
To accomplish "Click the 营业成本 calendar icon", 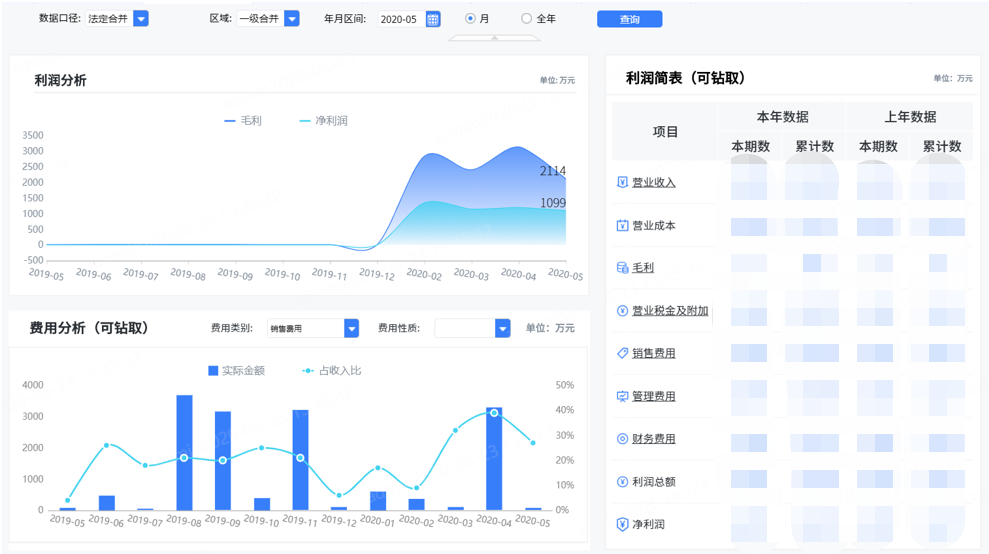I will pos(622,225).
